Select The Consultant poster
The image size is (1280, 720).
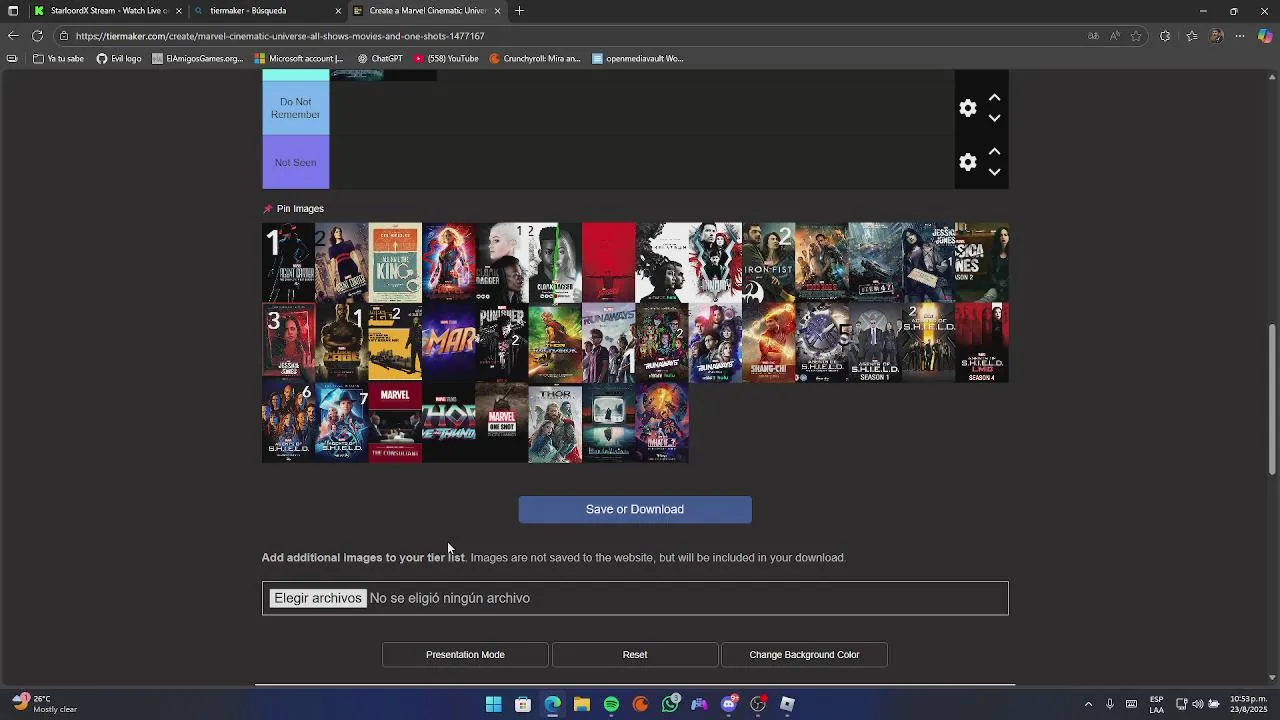[x=395, y=422]
